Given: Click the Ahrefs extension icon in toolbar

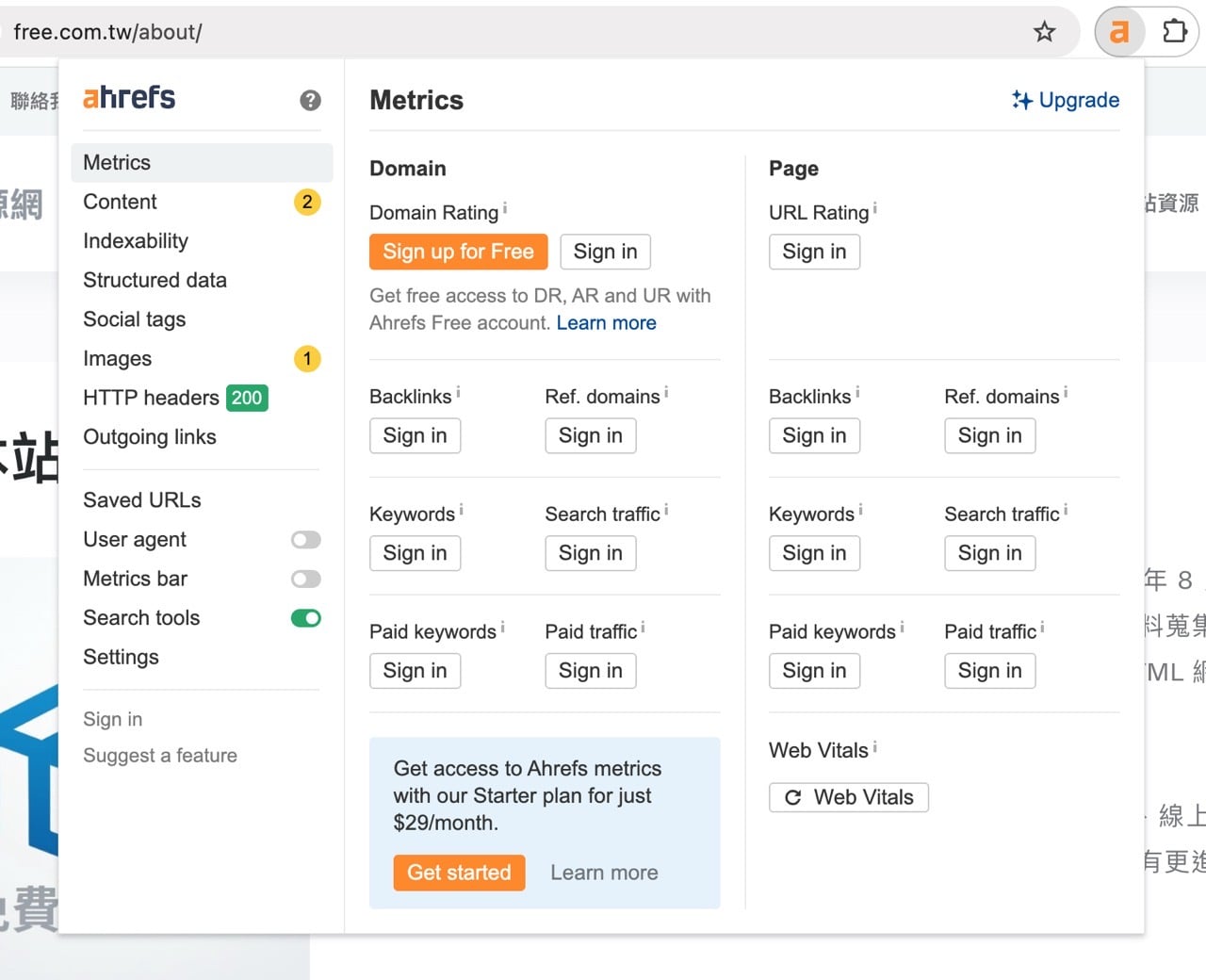Looking at the screenshot, I should click(1118, 32).
